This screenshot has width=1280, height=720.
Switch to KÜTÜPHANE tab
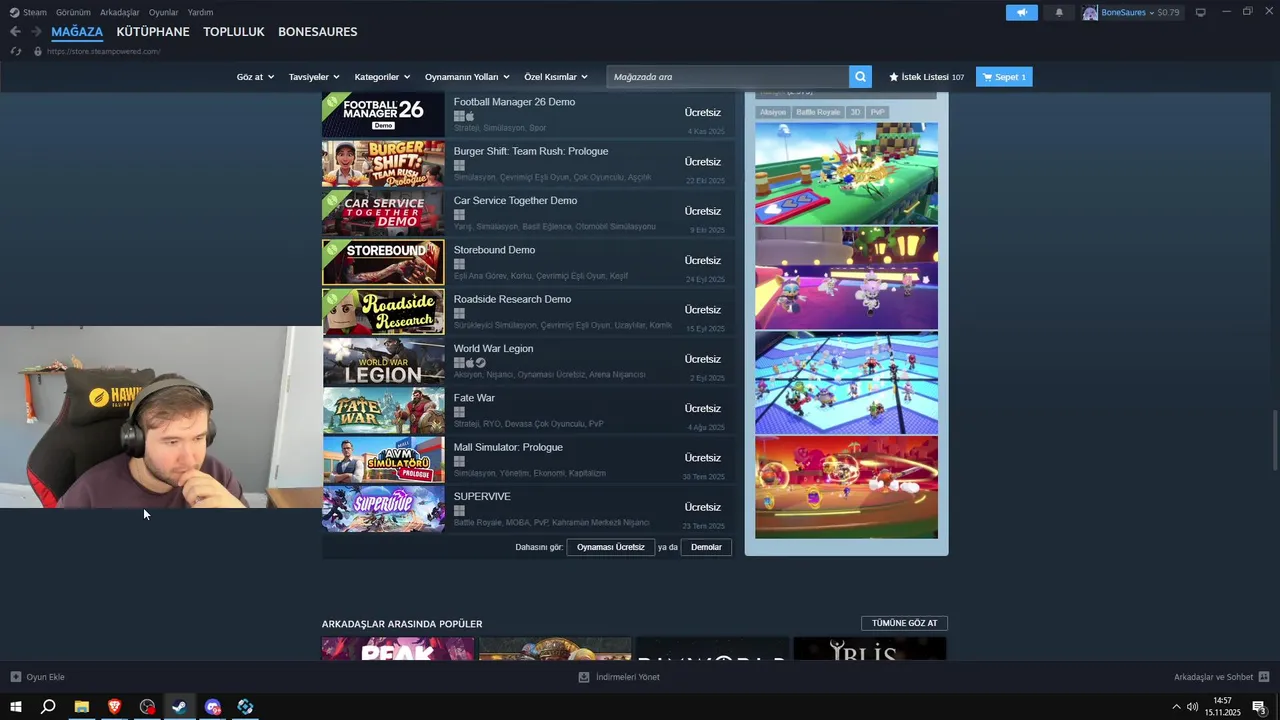153,32
